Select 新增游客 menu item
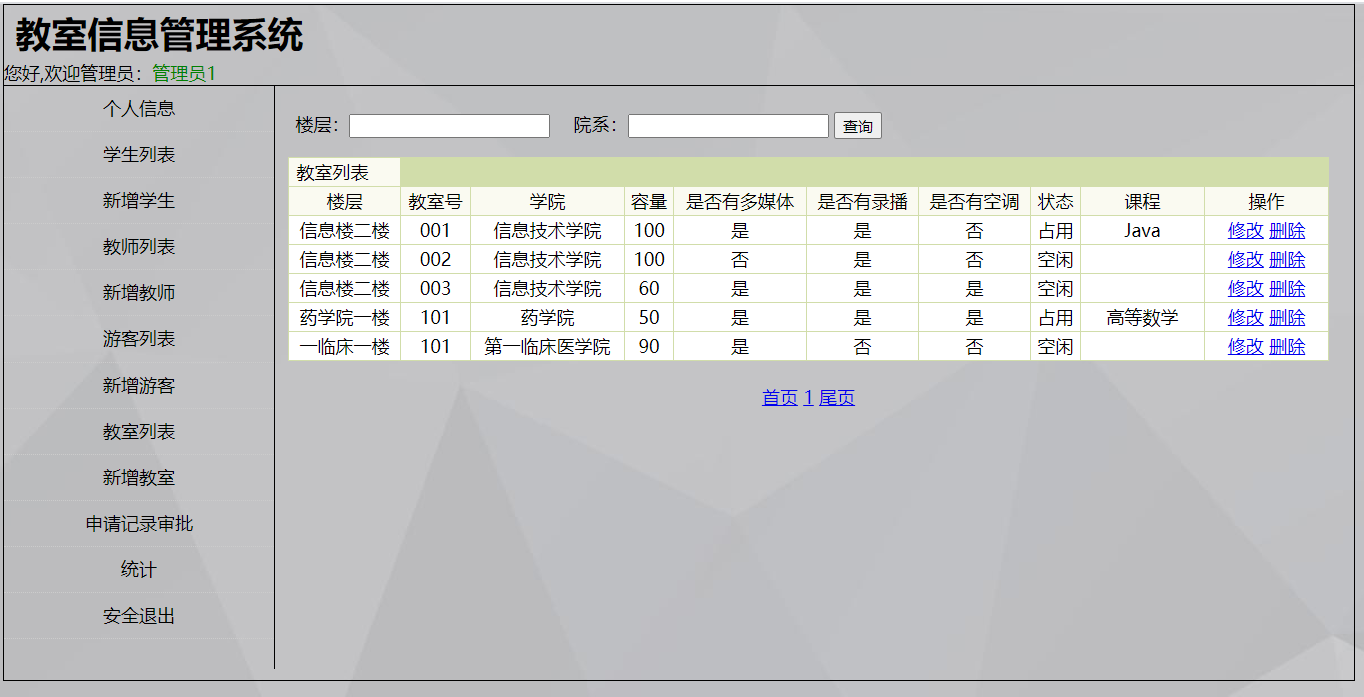This screenshot has height=697, width=1364. [x=139, y=386]
